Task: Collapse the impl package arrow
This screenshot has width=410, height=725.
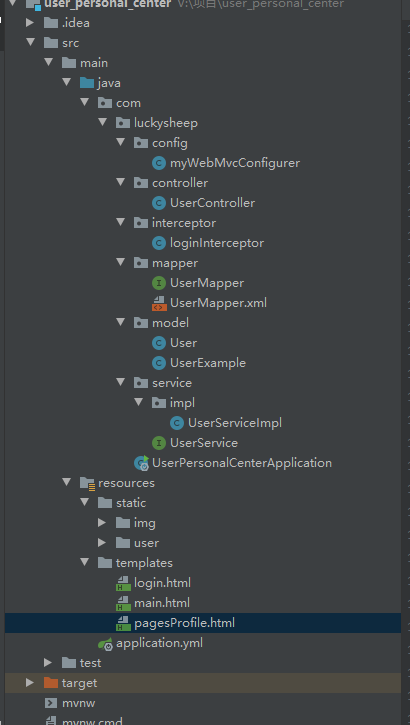Action: coord(139,402)
